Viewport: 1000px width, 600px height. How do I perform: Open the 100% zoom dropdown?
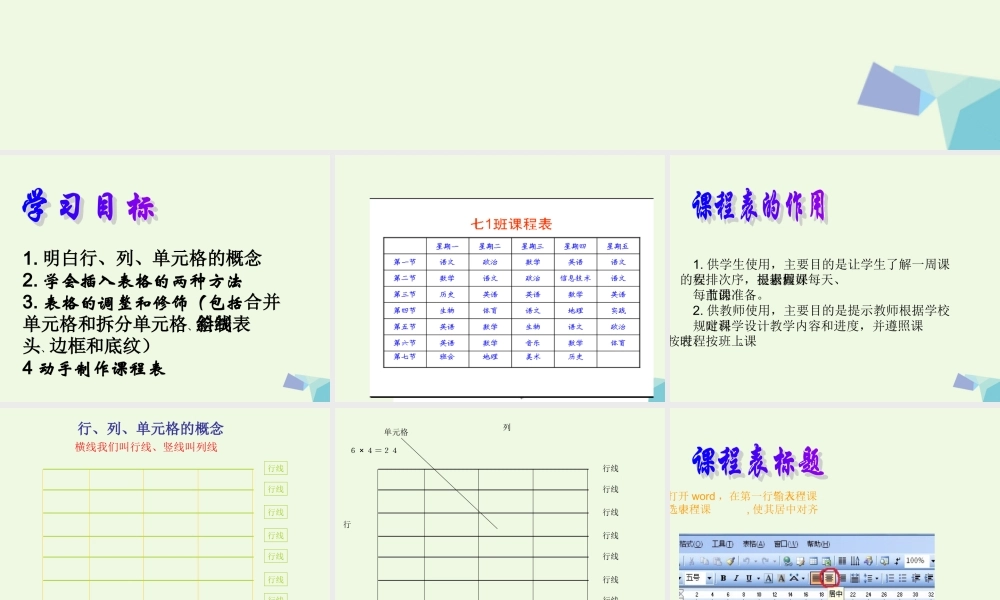pyautogui.click(x=933, y=560)
